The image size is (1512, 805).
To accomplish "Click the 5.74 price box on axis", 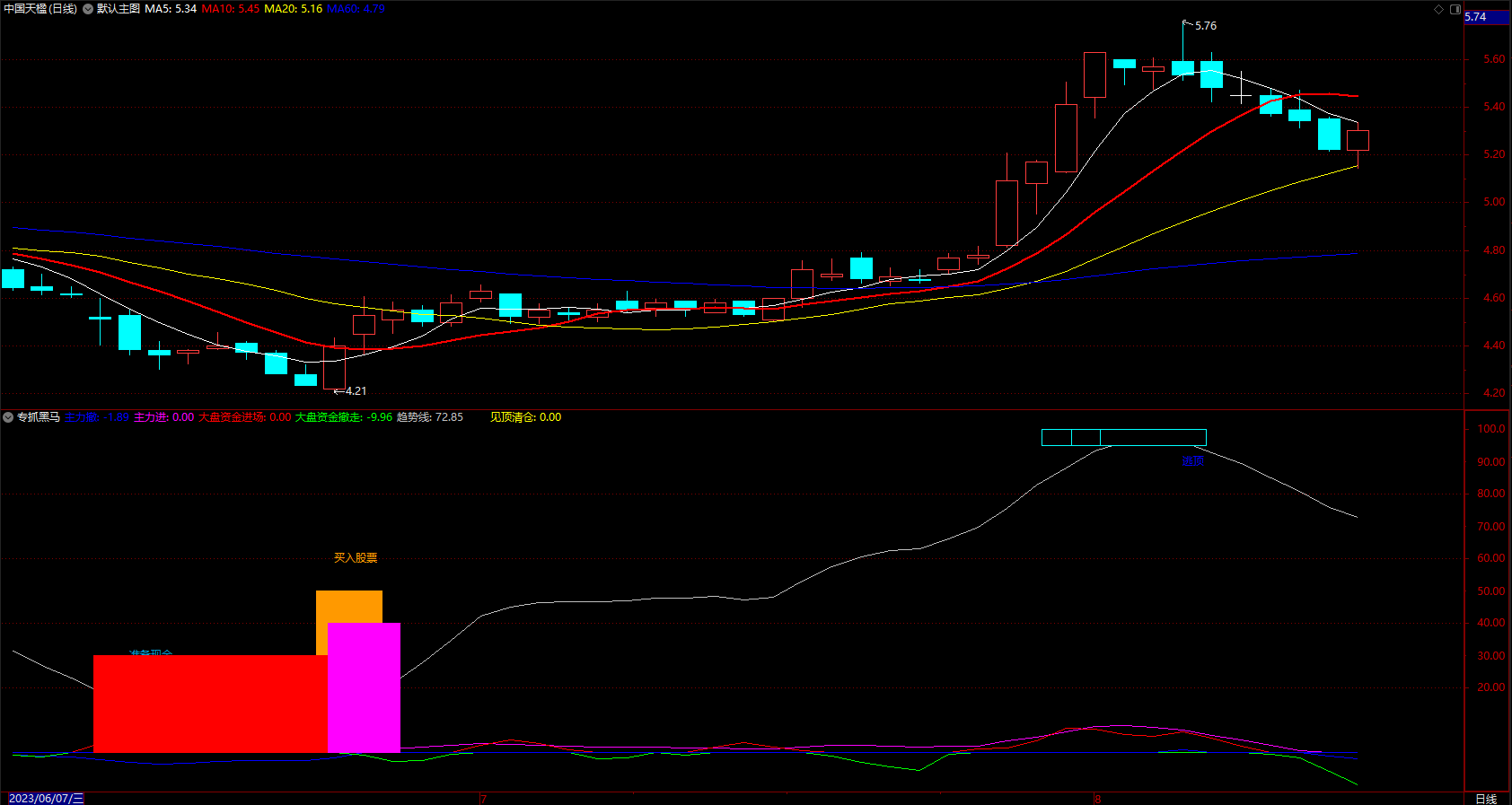I will (1487, 17).
